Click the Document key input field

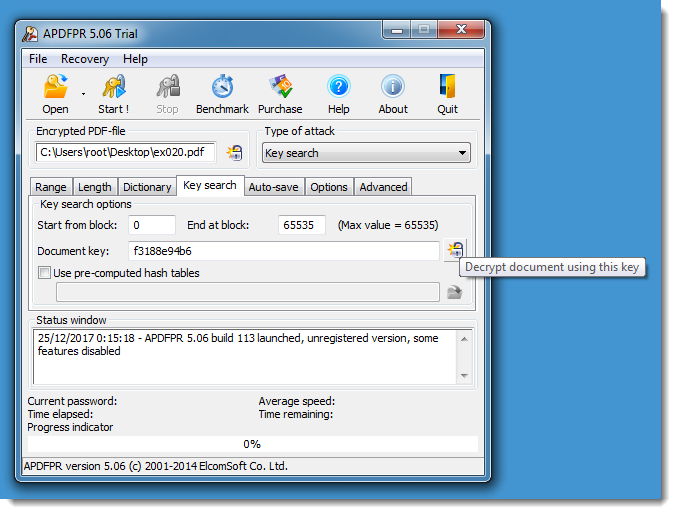[x=283, y=251]
